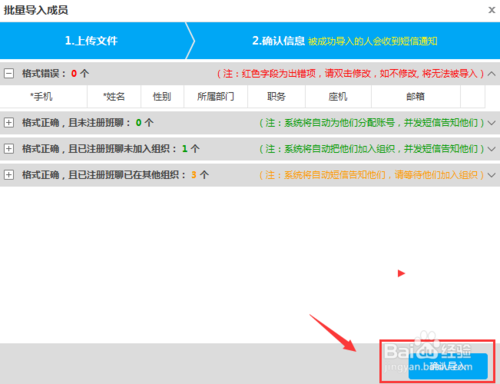Collapse the 格式错误 section with minus icon

click(9, 73)
